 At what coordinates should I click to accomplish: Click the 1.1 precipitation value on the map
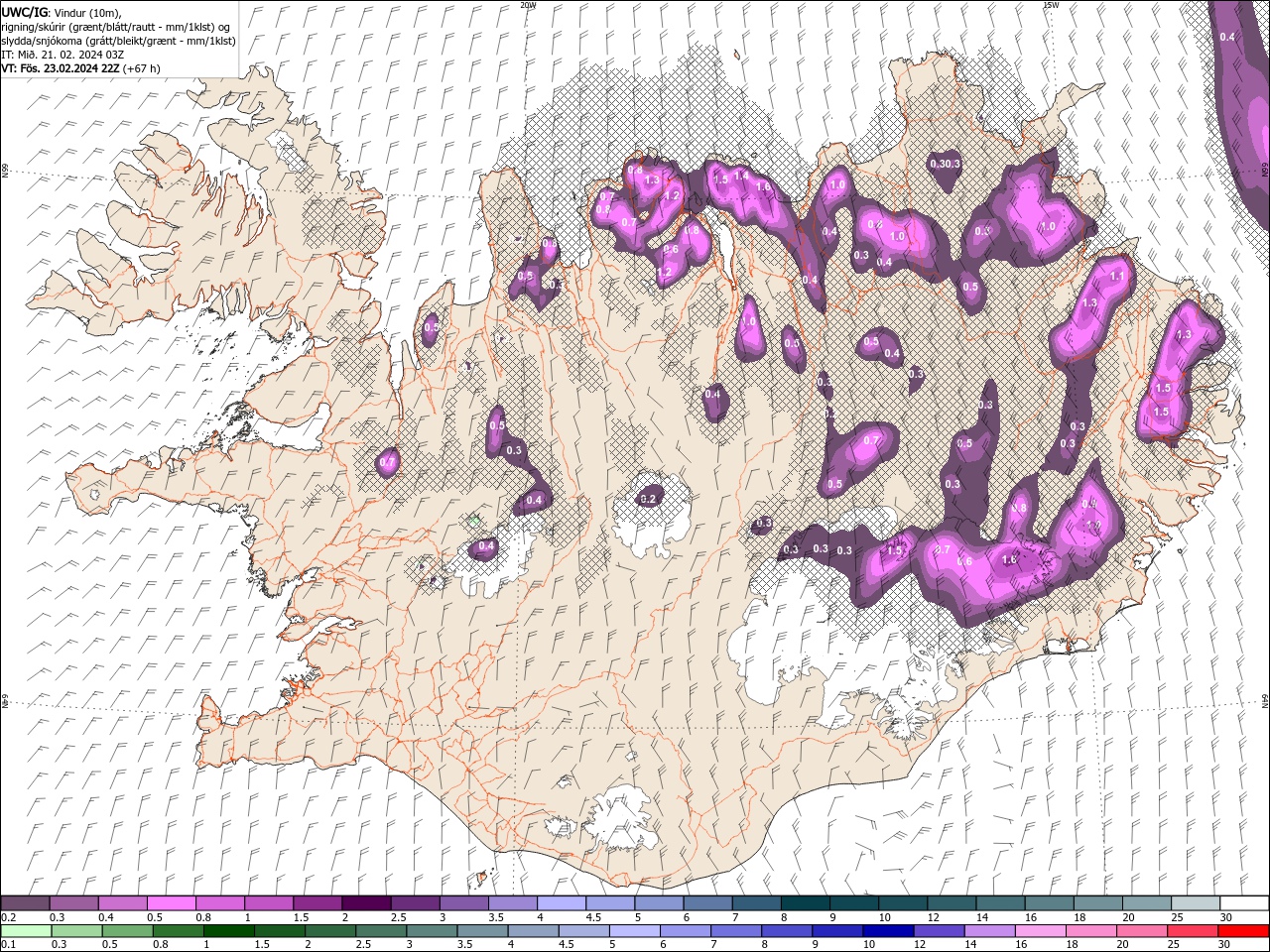pos(1116,277)
